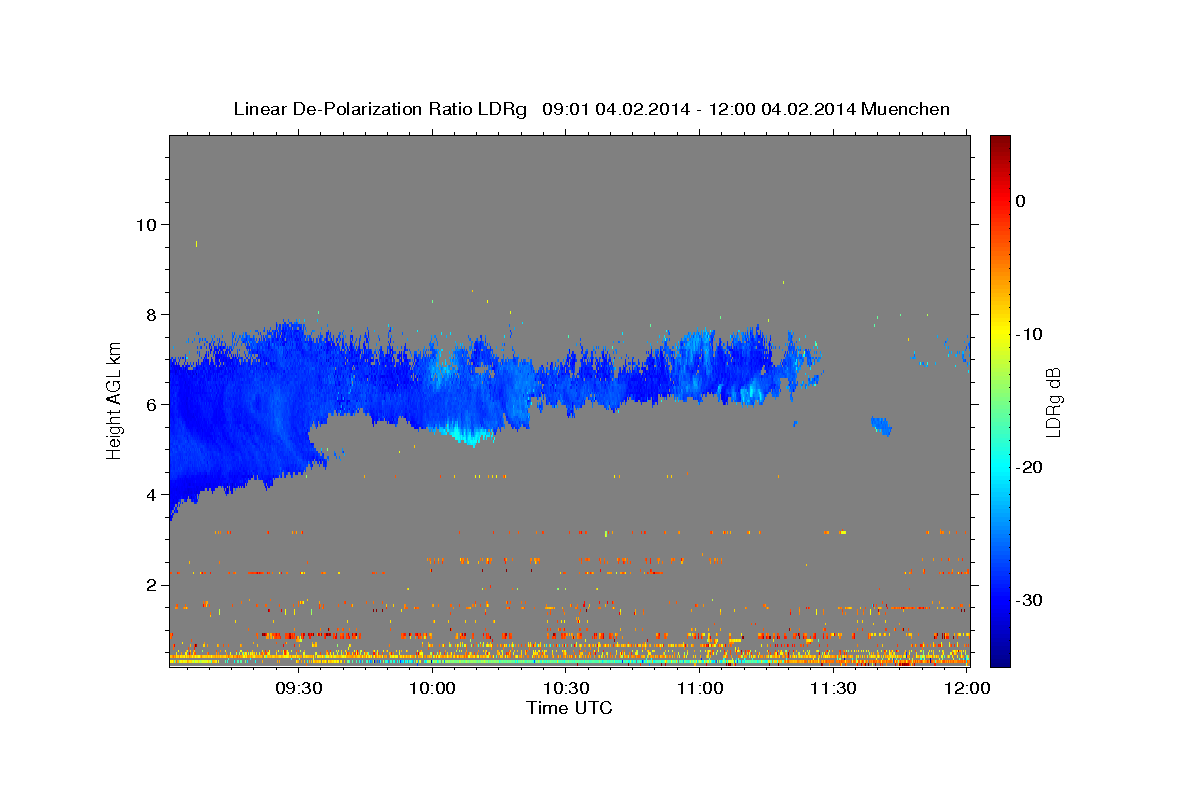The image size is (1200, 800).
Task: Click colorbar value -30 label
Action: [1029, 600]
